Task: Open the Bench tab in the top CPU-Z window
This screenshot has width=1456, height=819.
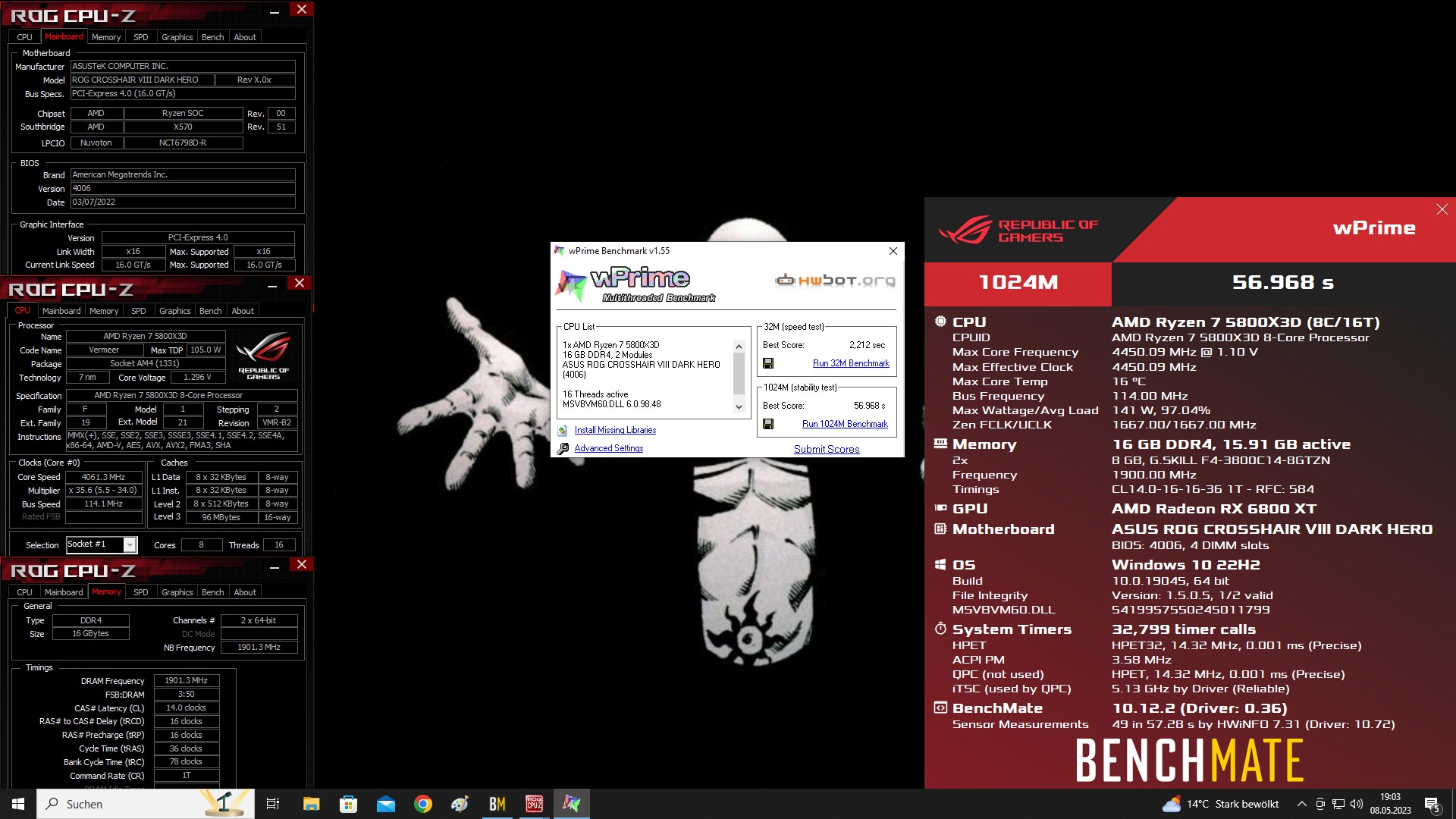Action: [x=213, y=37]
